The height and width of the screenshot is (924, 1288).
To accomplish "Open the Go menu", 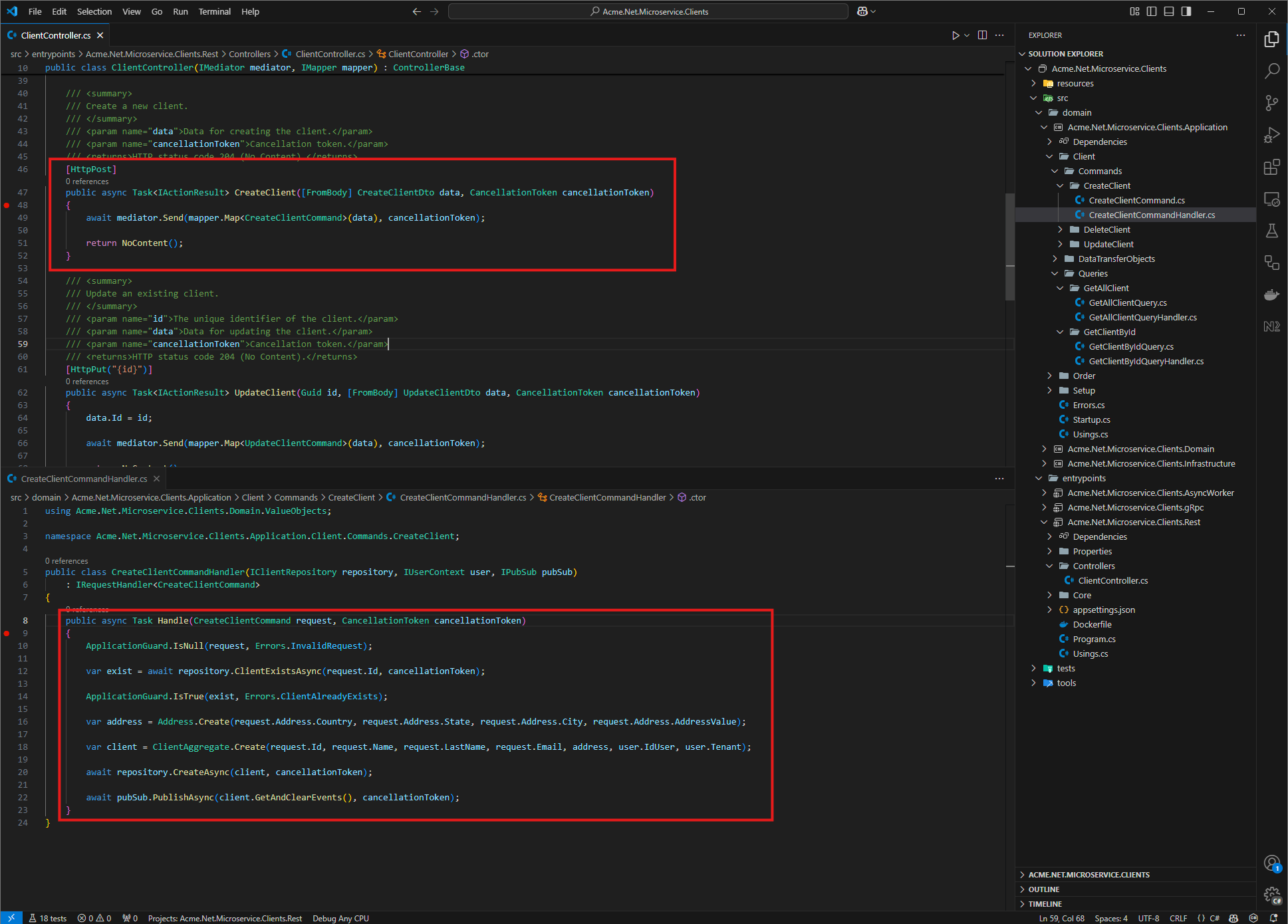I will coord(157,11).
